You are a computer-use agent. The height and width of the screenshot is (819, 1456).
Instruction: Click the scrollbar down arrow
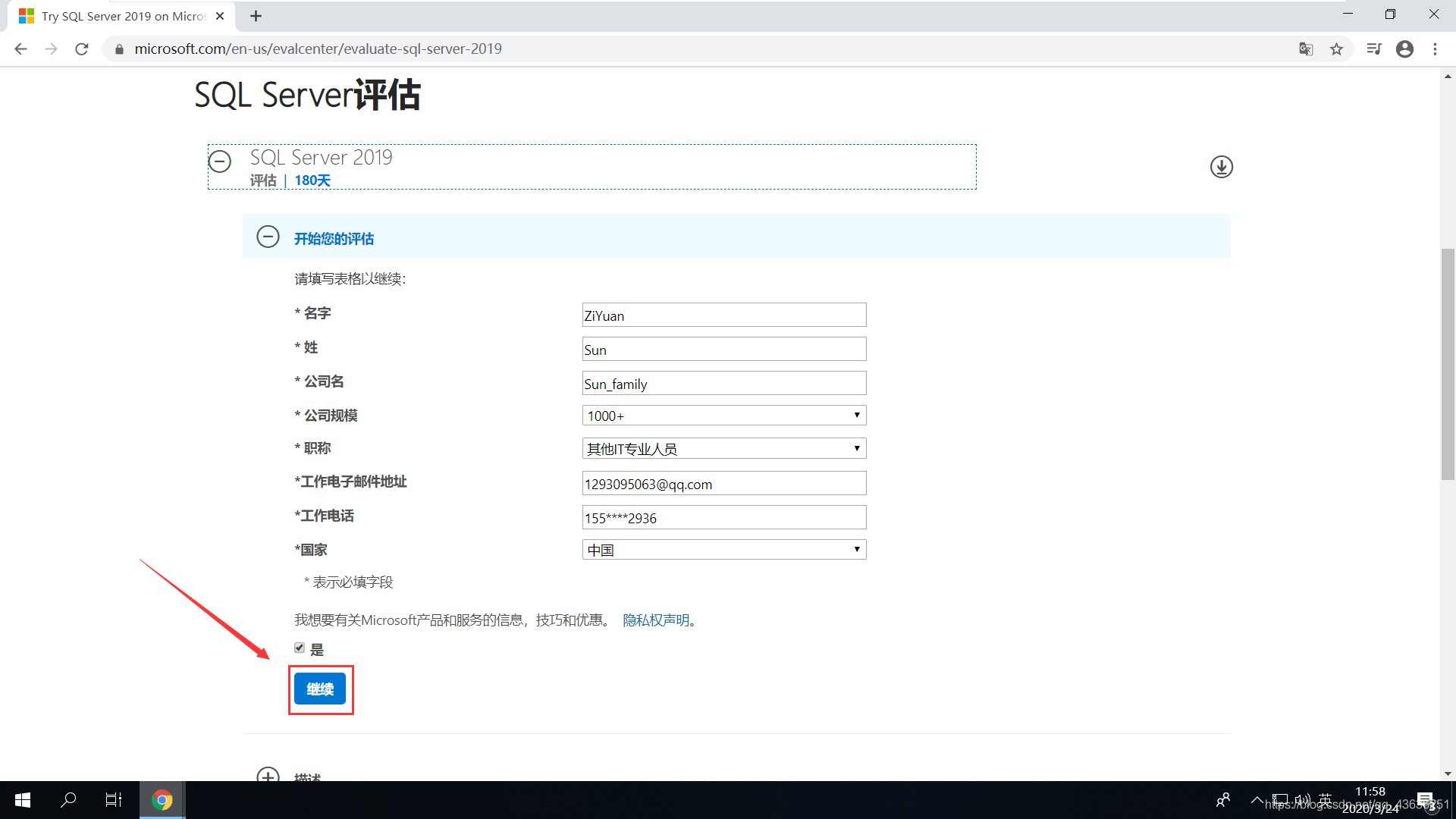[1448, 773]
